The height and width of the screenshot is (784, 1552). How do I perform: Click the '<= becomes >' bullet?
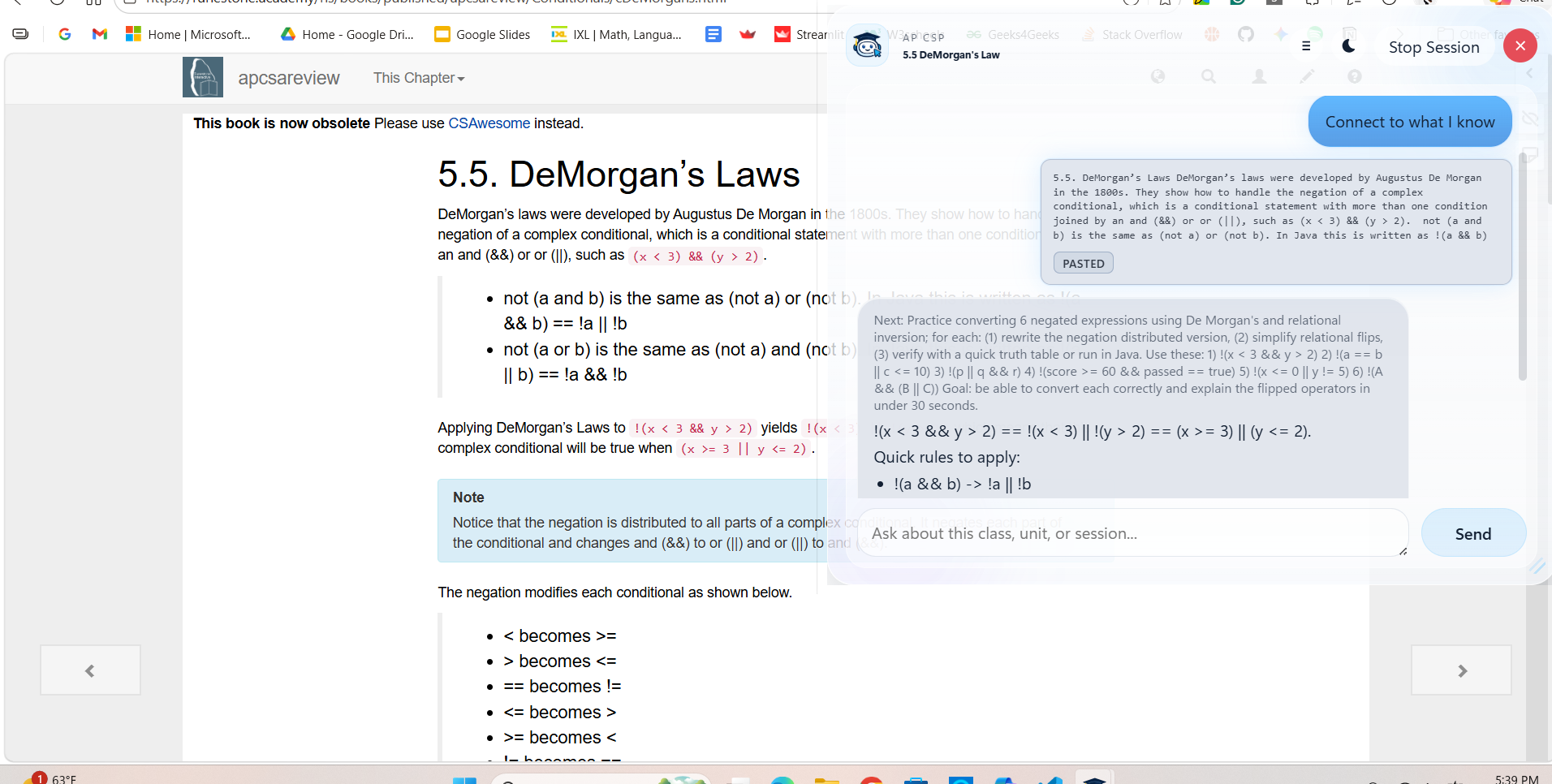pos(560,712)
